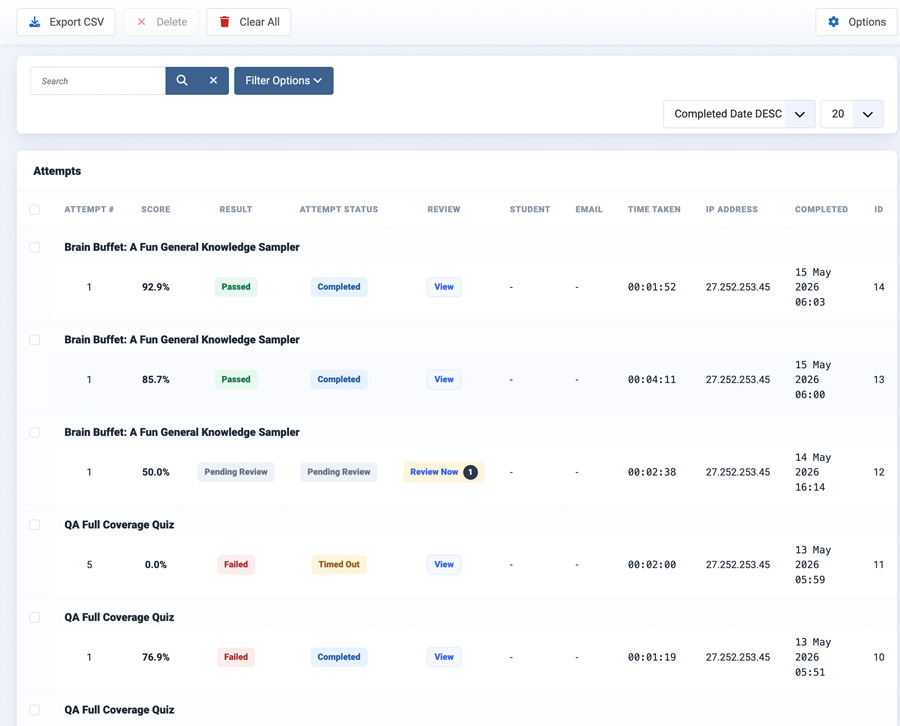
Task: Click the red X icon beside Delete
Action: [x=141, y=22]
